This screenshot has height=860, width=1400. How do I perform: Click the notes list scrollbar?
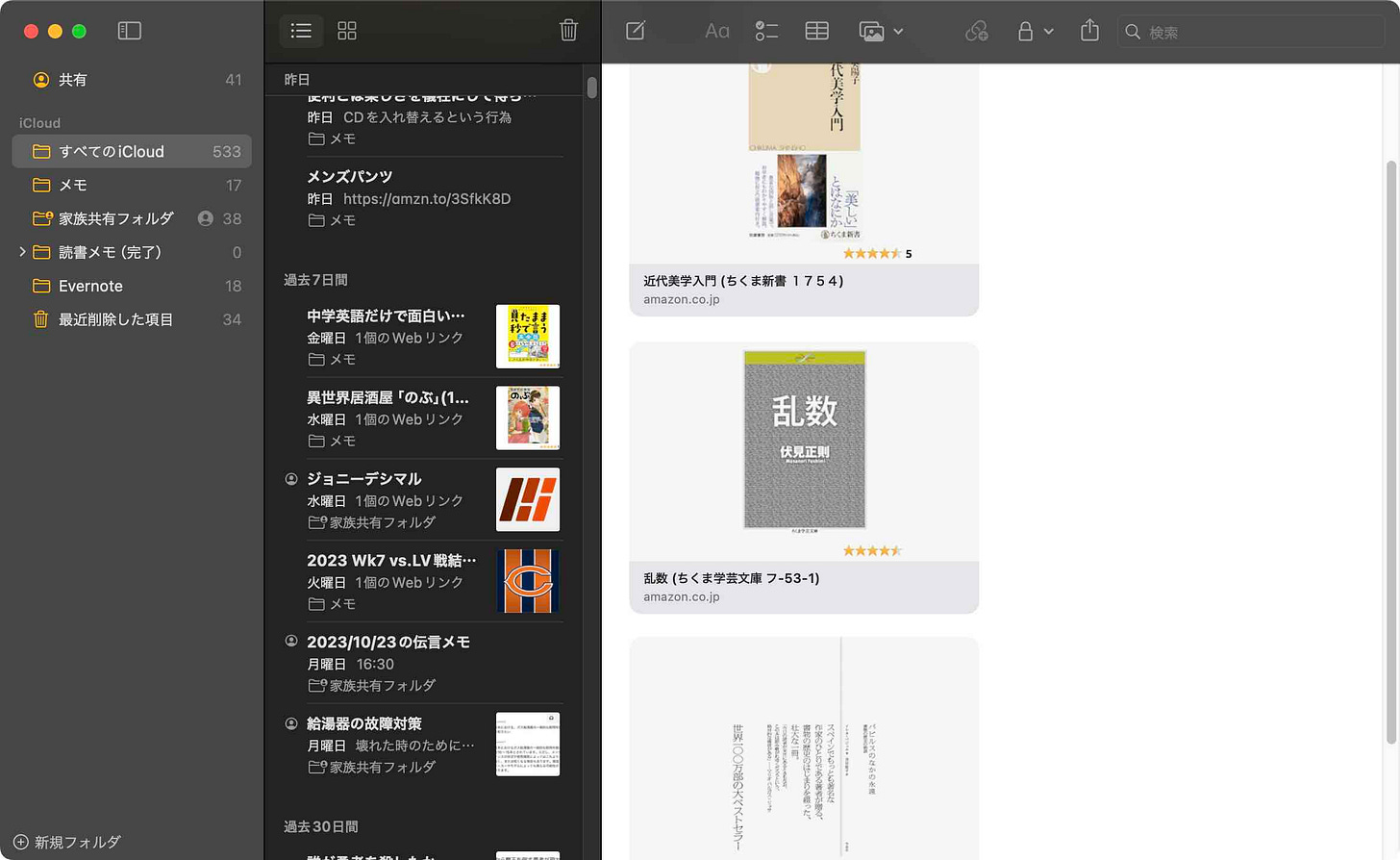pos(591,87)
